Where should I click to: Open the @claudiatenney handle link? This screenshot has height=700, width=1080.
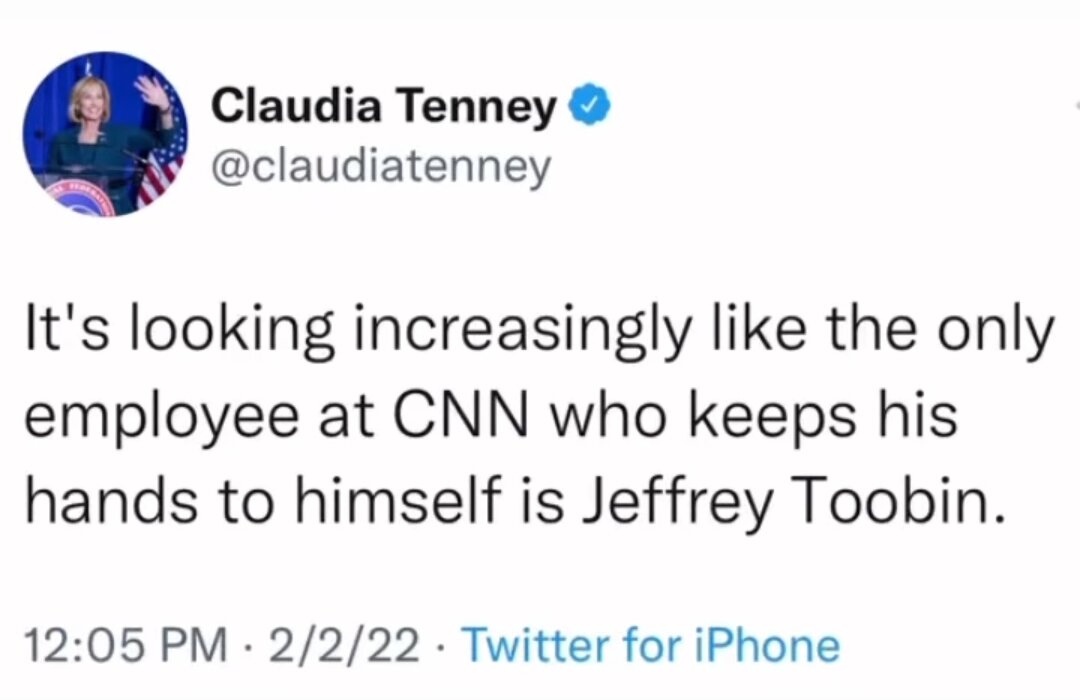point(380,166)
